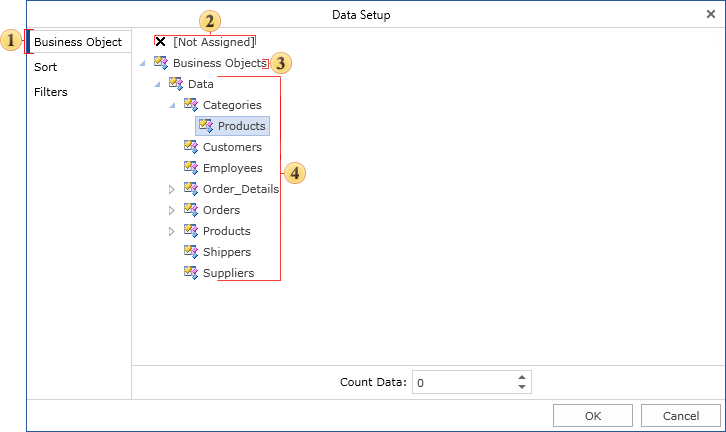This screenshot has height=432, width=726.
Task: Click the Suppliers table icon
Action: (191, 273)
